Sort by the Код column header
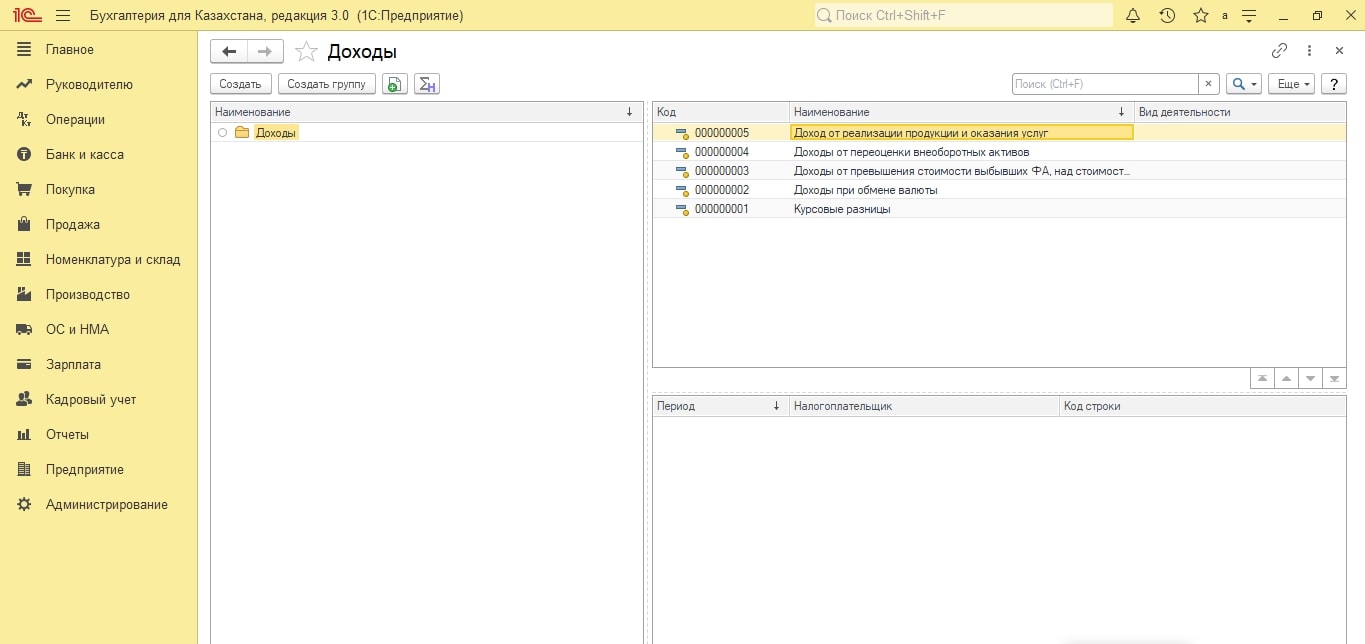1365x644 pixels. pos(720,112)
